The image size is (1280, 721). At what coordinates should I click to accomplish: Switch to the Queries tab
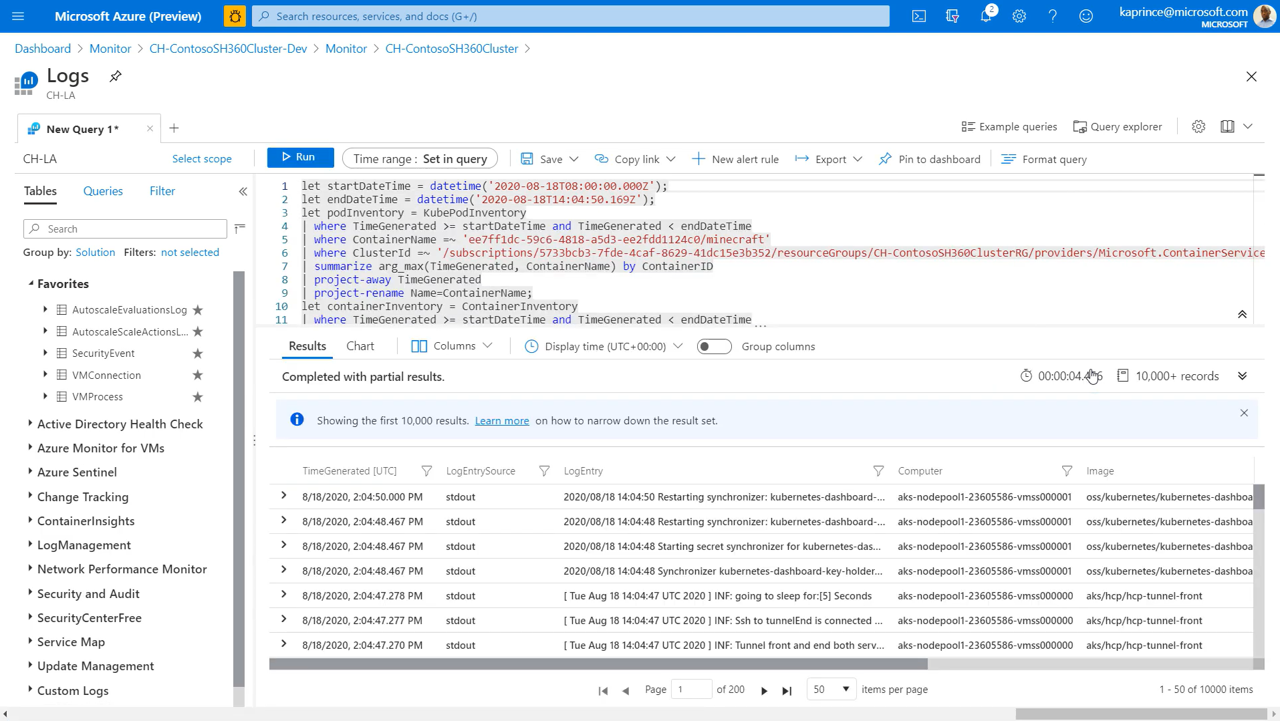(103, 191)
